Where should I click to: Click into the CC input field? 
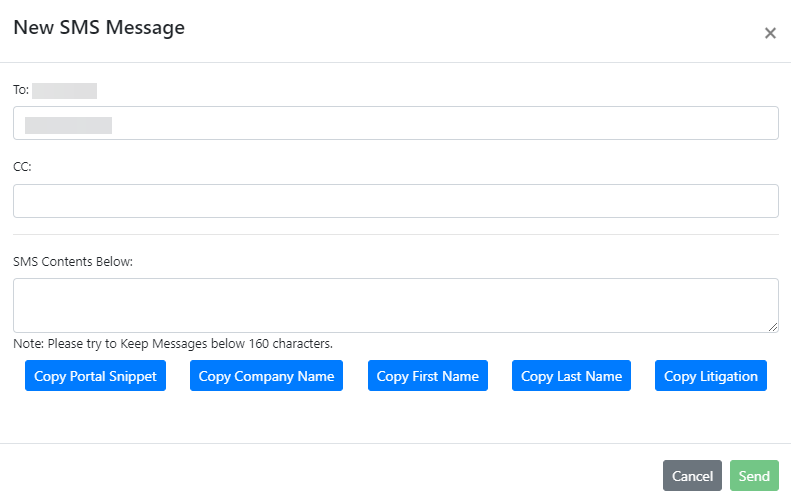395,201
